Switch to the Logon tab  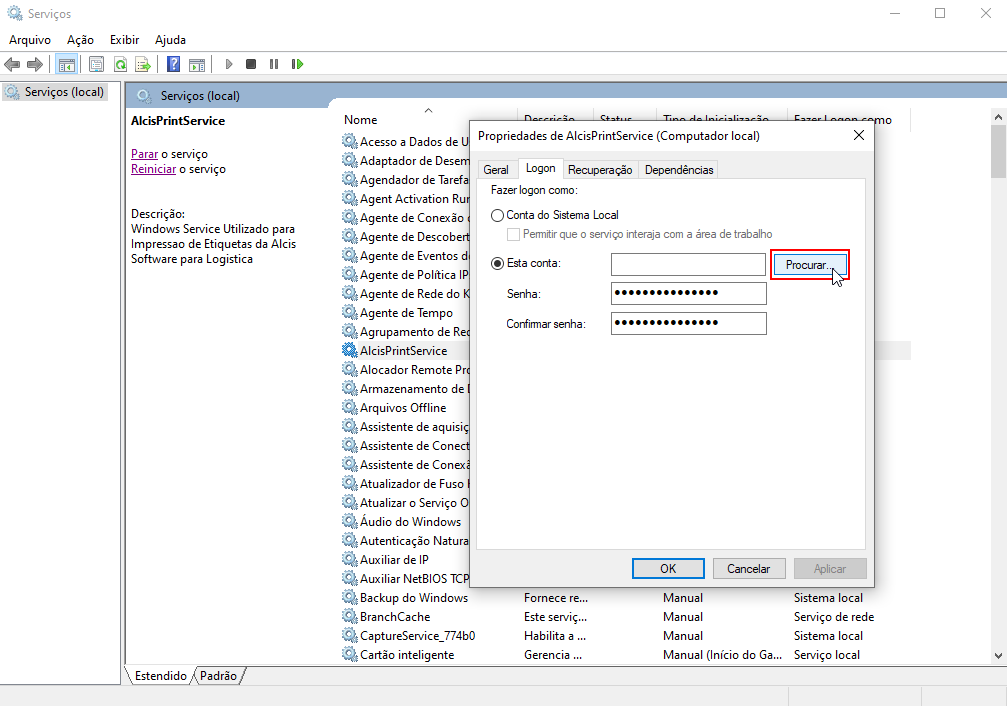541,168
